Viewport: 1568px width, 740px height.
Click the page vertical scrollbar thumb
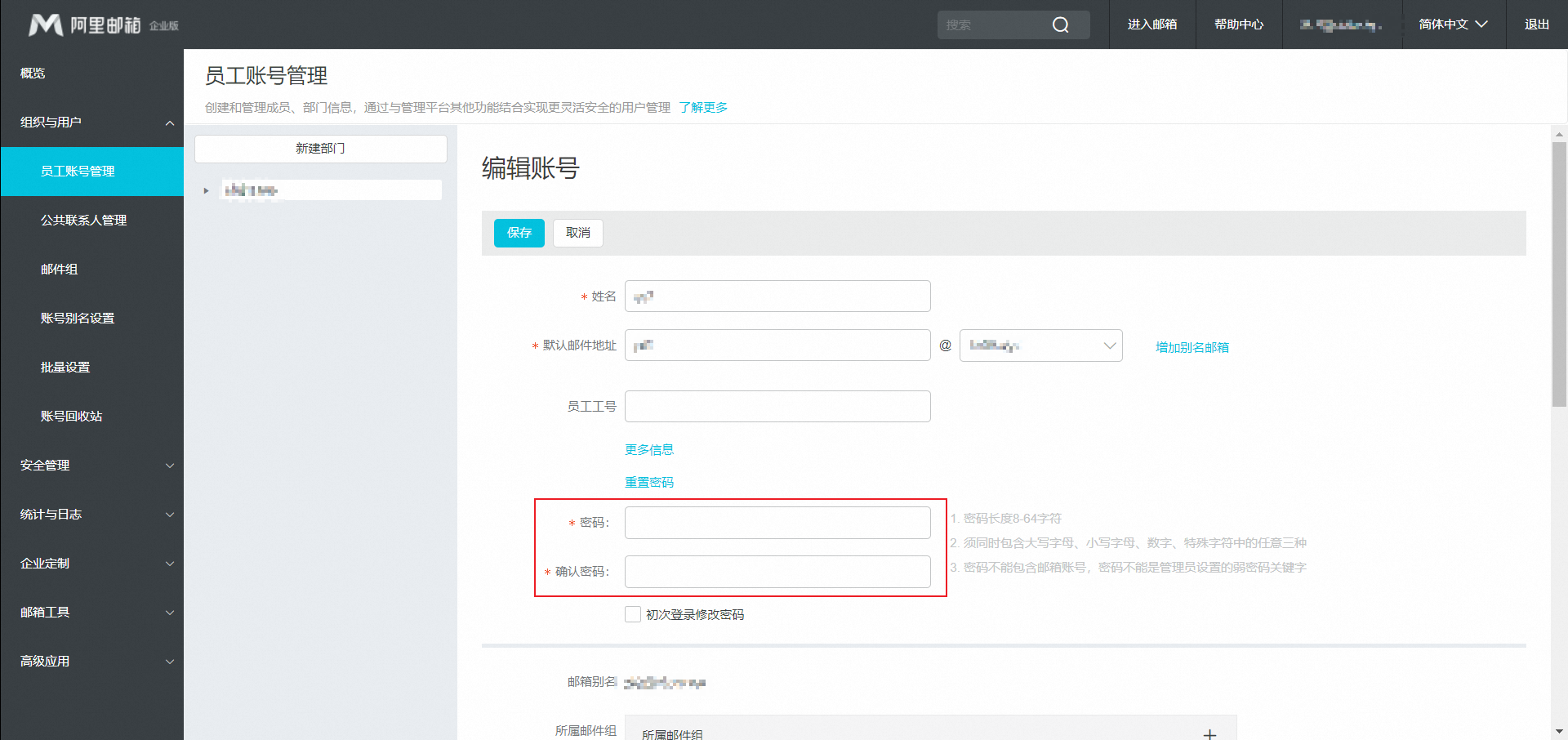click(x=1559, y=274)
